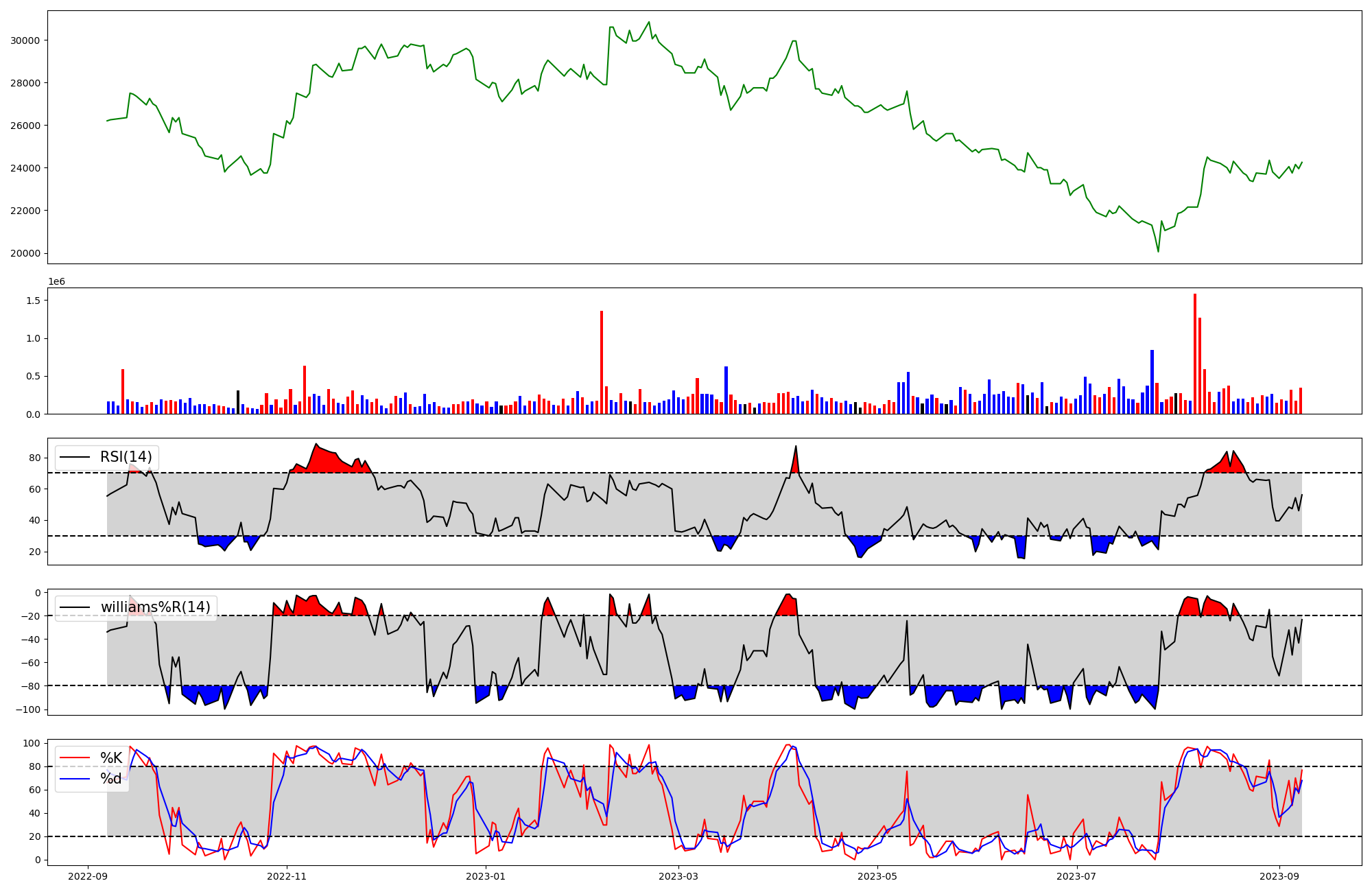Click the williams%R(14) legend label
The height and width of the screenshot is (892, 1372).
pyautogui.click(x=155, y=607)
